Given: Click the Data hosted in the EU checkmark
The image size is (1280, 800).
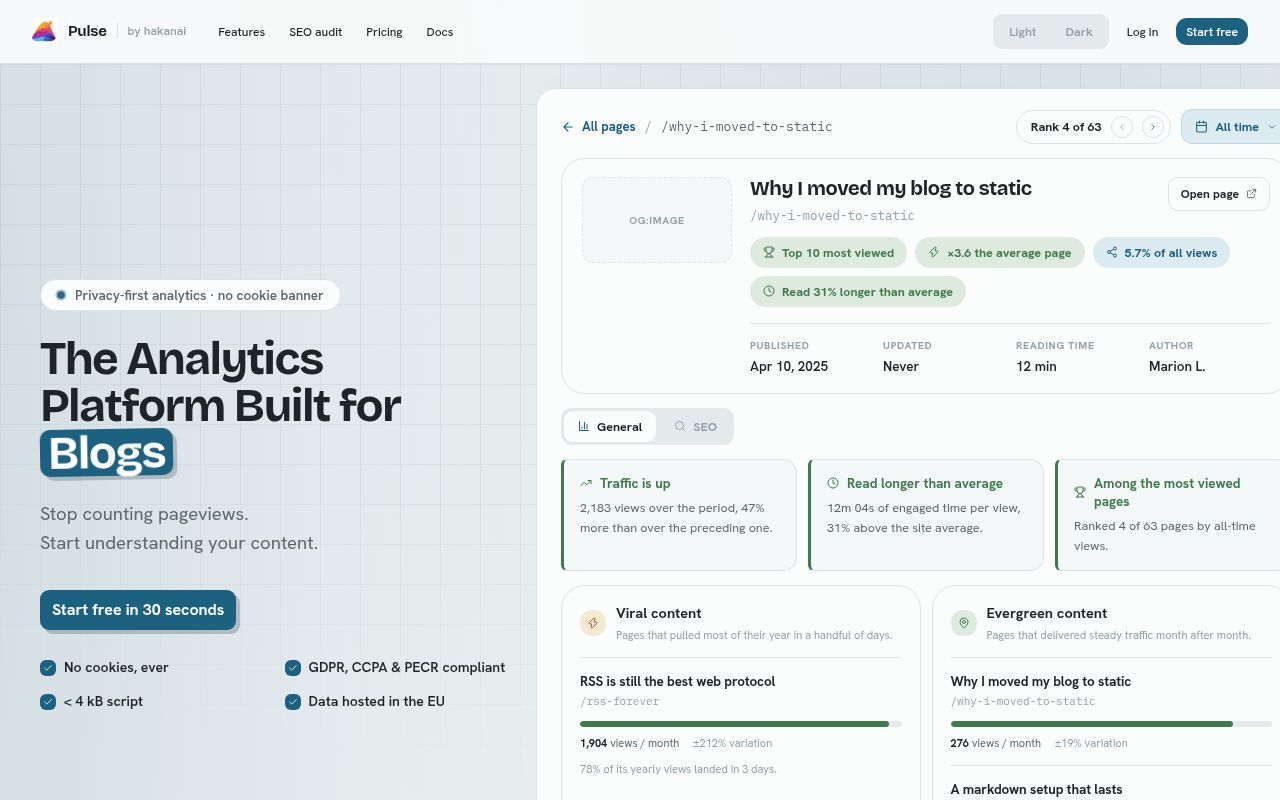Looking at the screenshot, I should (x=293, y=702).
